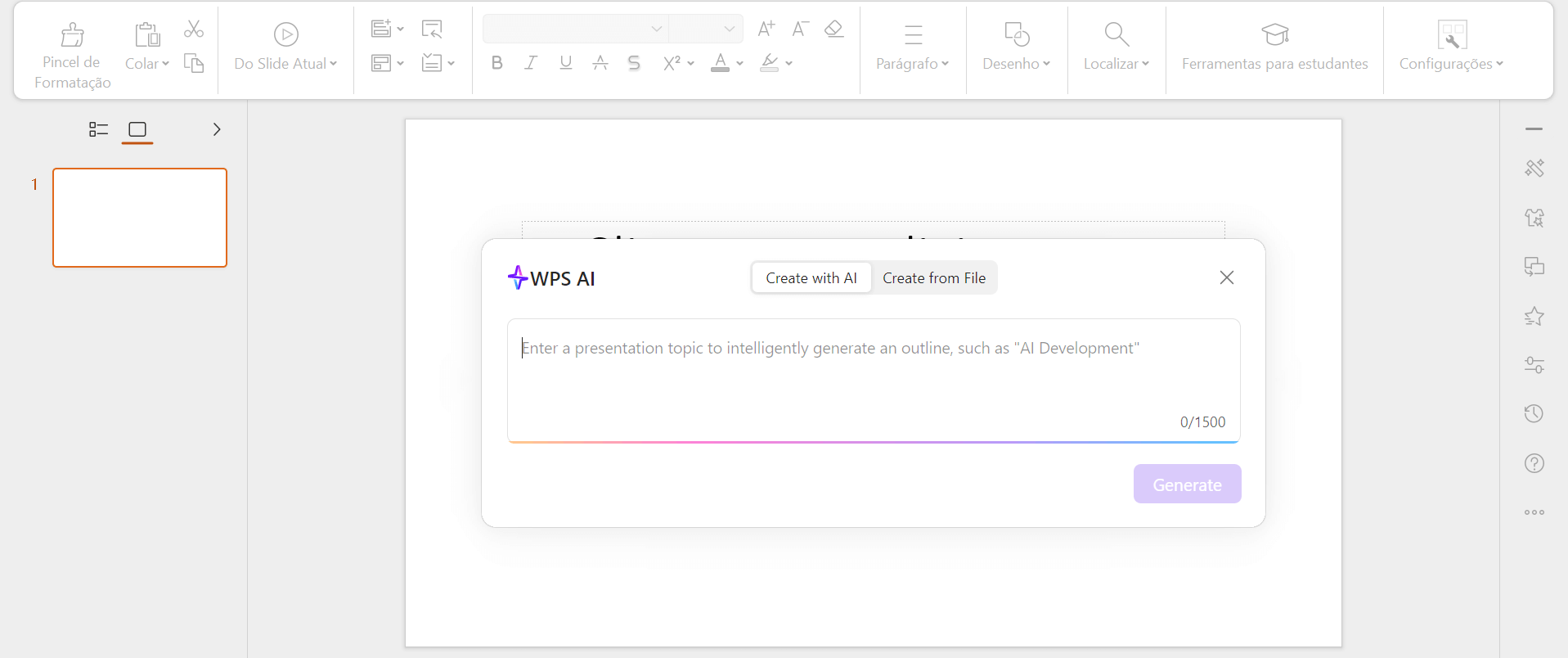Screen dimensions: 1568x658
Task: Click the WPS AI logo
Action: coord(551,278)
